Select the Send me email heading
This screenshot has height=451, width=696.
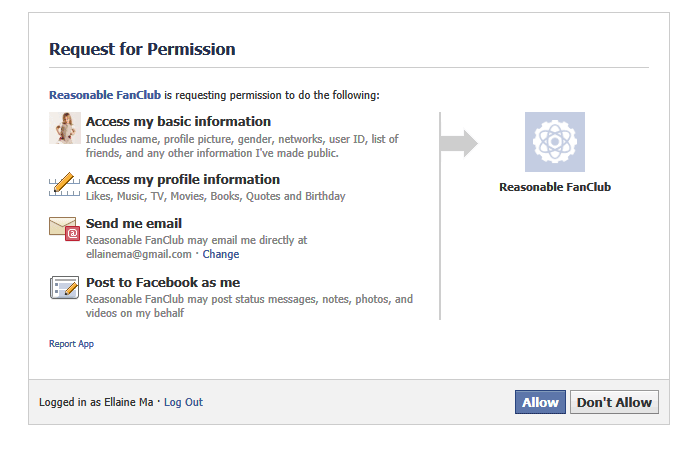pyautogui.click(x=134, y=224)
